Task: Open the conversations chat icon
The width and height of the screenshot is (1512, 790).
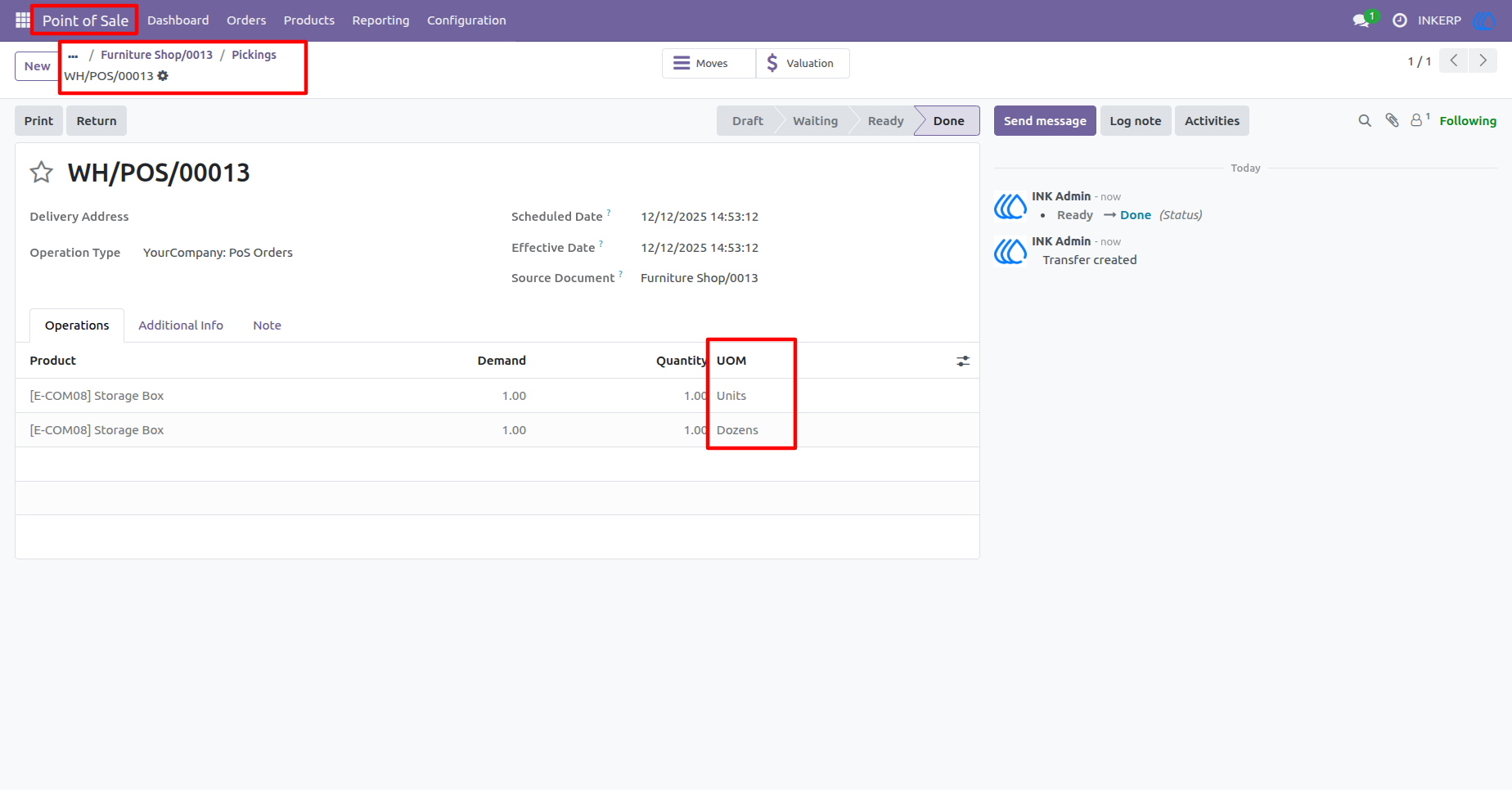Action: [x=1363, y=20]
